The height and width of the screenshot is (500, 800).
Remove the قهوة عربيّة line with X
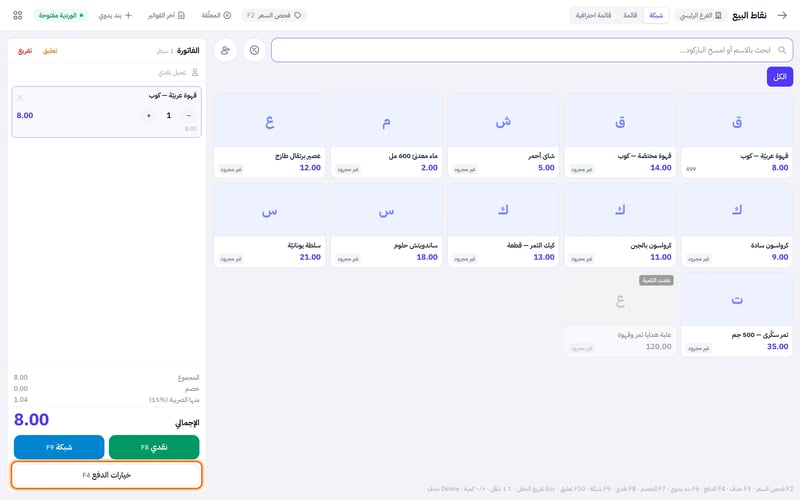click(20, 97)
